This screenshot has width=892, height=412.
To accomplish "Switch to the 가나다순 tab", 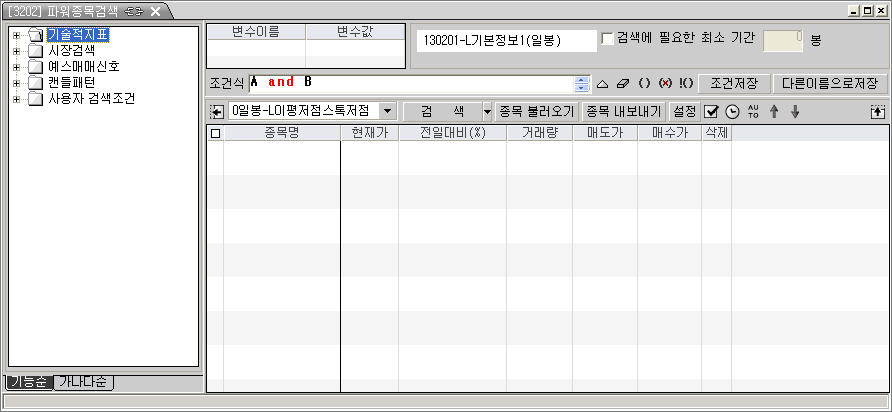I will (x=85, y=382).
